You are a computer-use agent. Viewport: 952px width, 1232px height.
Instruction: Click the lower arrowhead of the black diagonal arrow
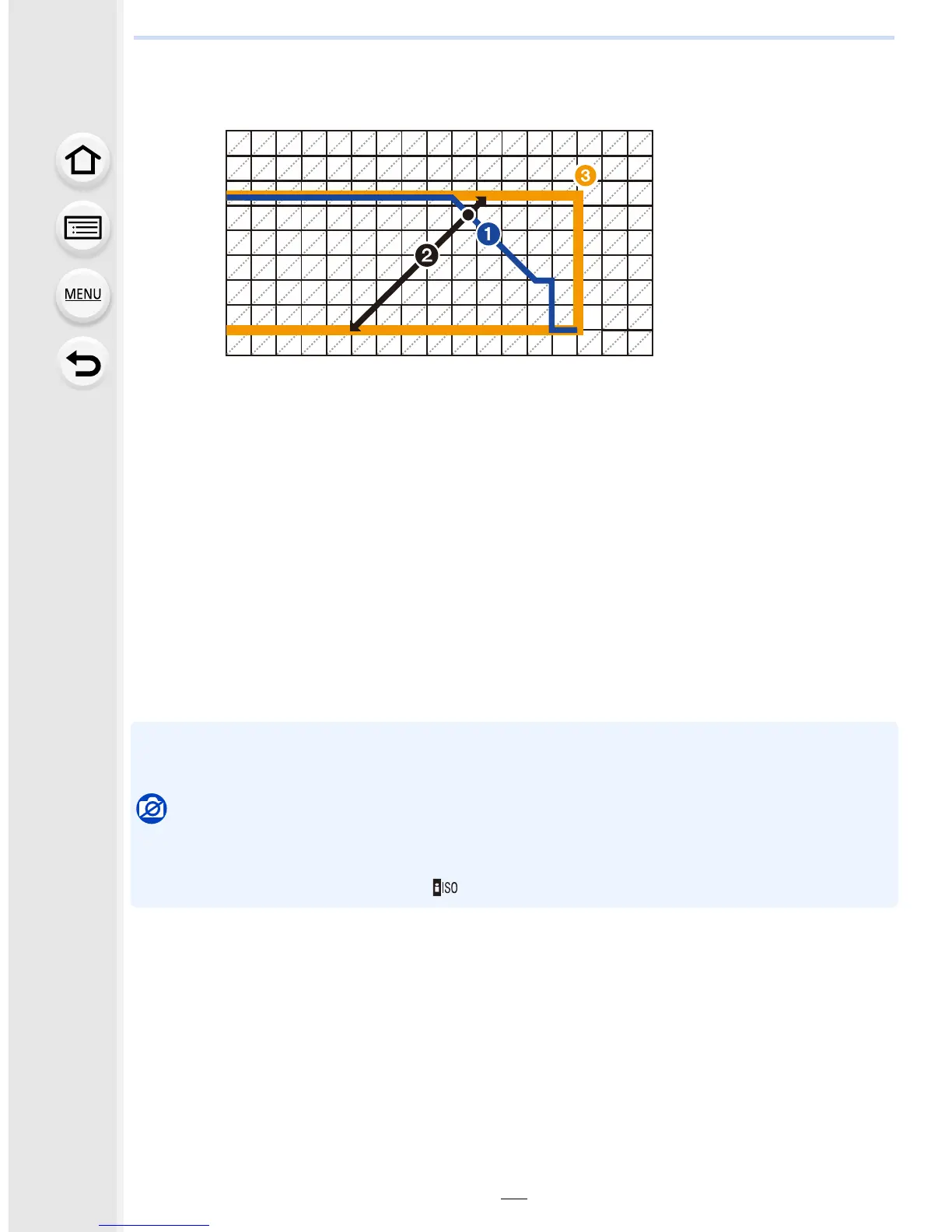355,326
